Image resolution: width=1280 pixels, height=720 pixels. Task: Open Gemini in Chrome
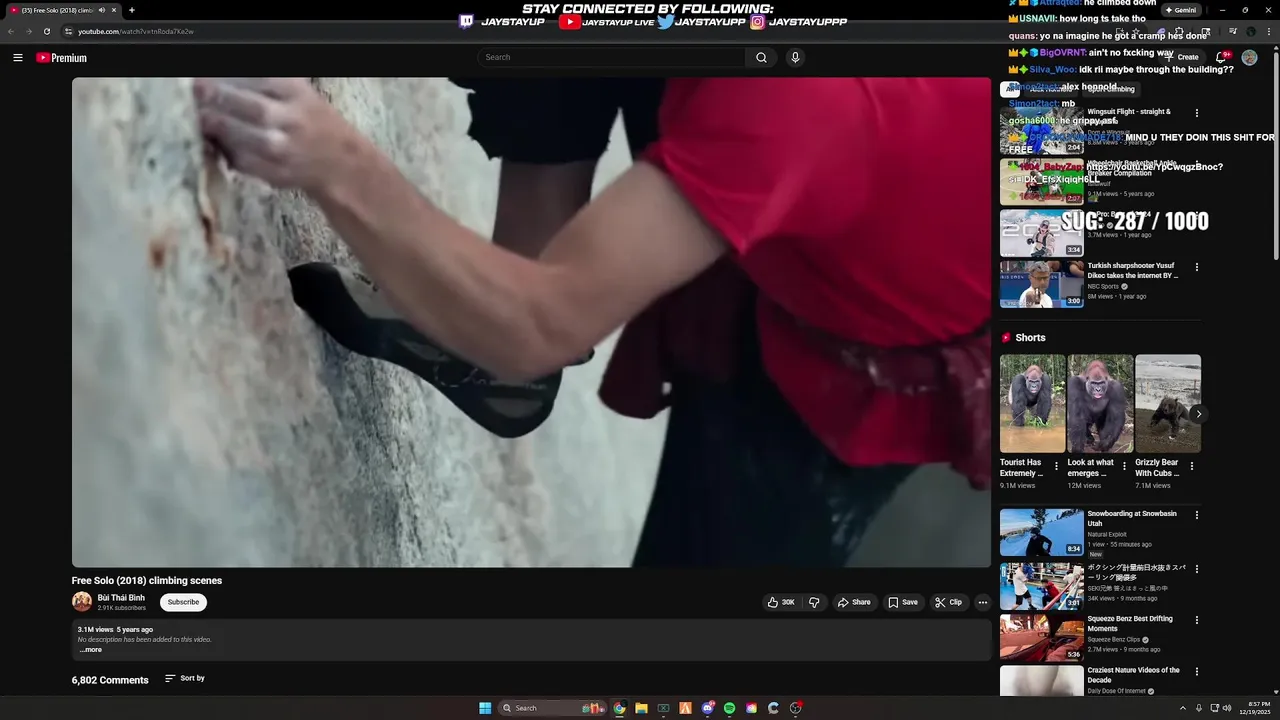(1181, 10)
